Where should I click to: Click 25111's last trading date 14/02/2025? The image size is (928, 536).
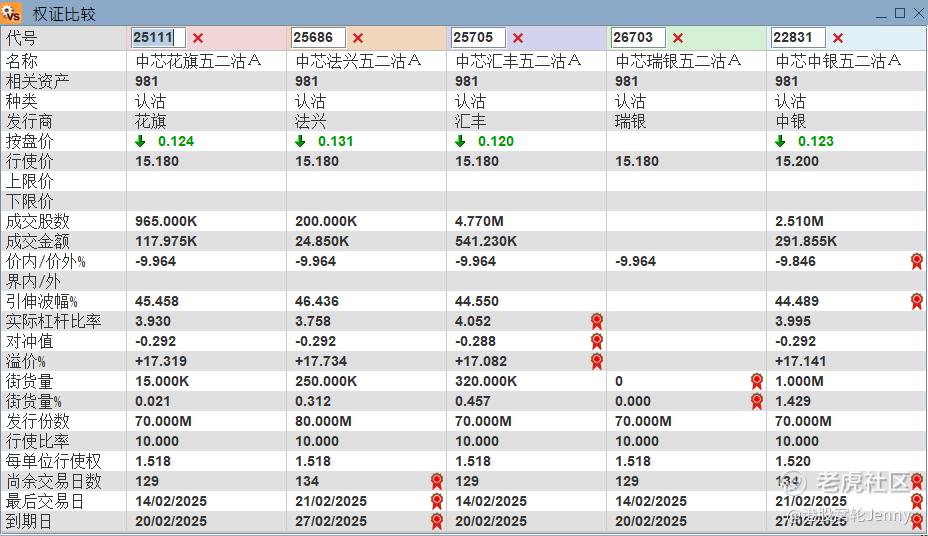[170, 501]
